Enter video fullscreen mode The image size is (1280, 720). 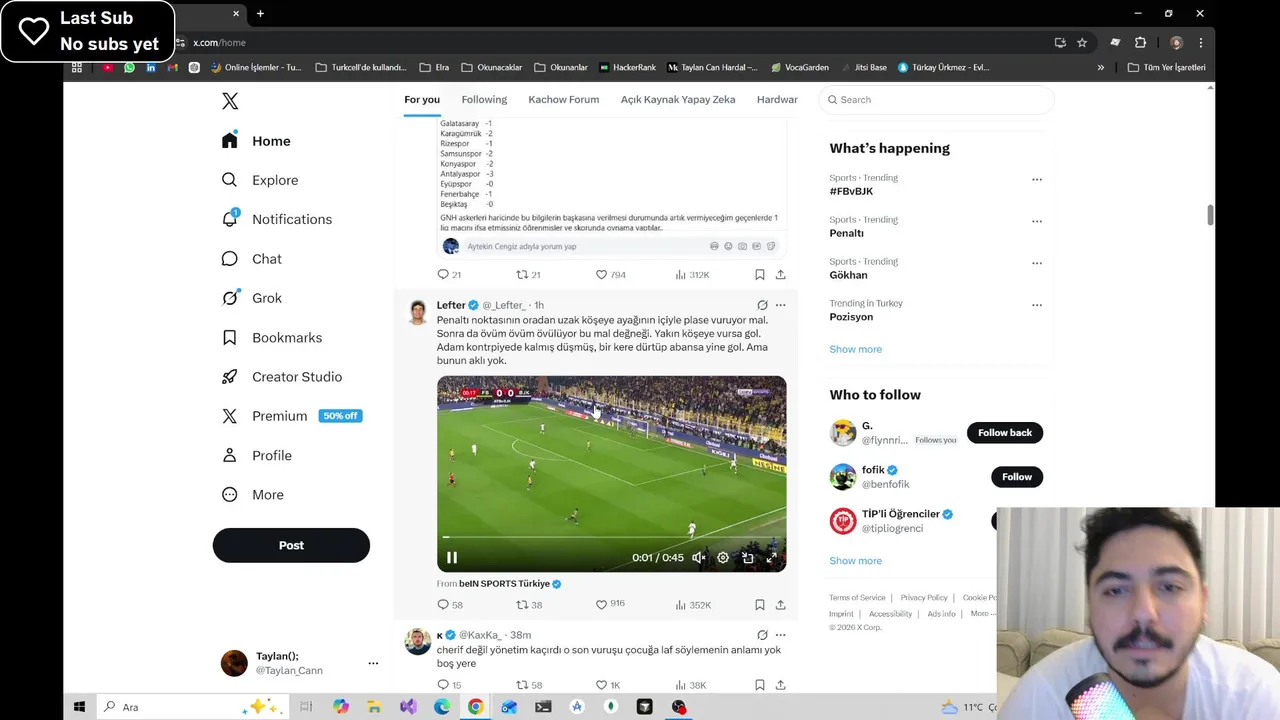click(x=771, y=558)
